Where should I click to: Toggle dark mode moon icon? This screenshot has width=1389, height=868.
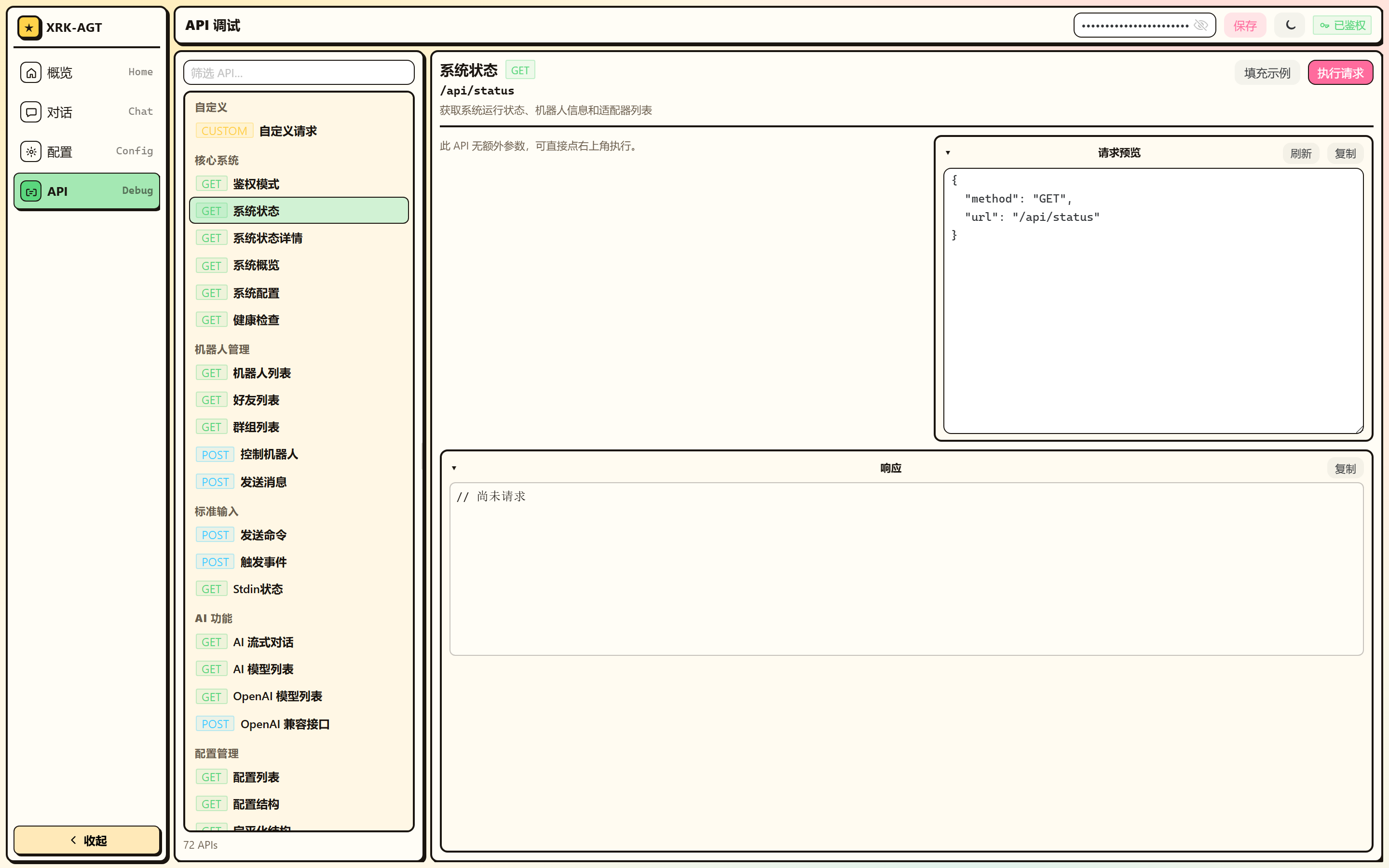[x=1290, y=25]
